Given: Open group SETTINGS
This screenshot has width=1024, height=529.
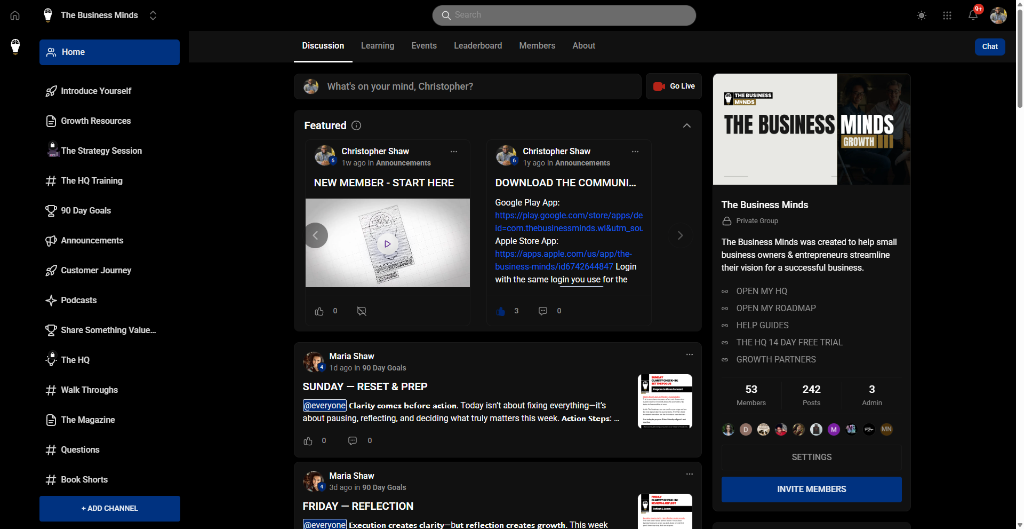Looking at the screenshot, I should click(811, 457).
